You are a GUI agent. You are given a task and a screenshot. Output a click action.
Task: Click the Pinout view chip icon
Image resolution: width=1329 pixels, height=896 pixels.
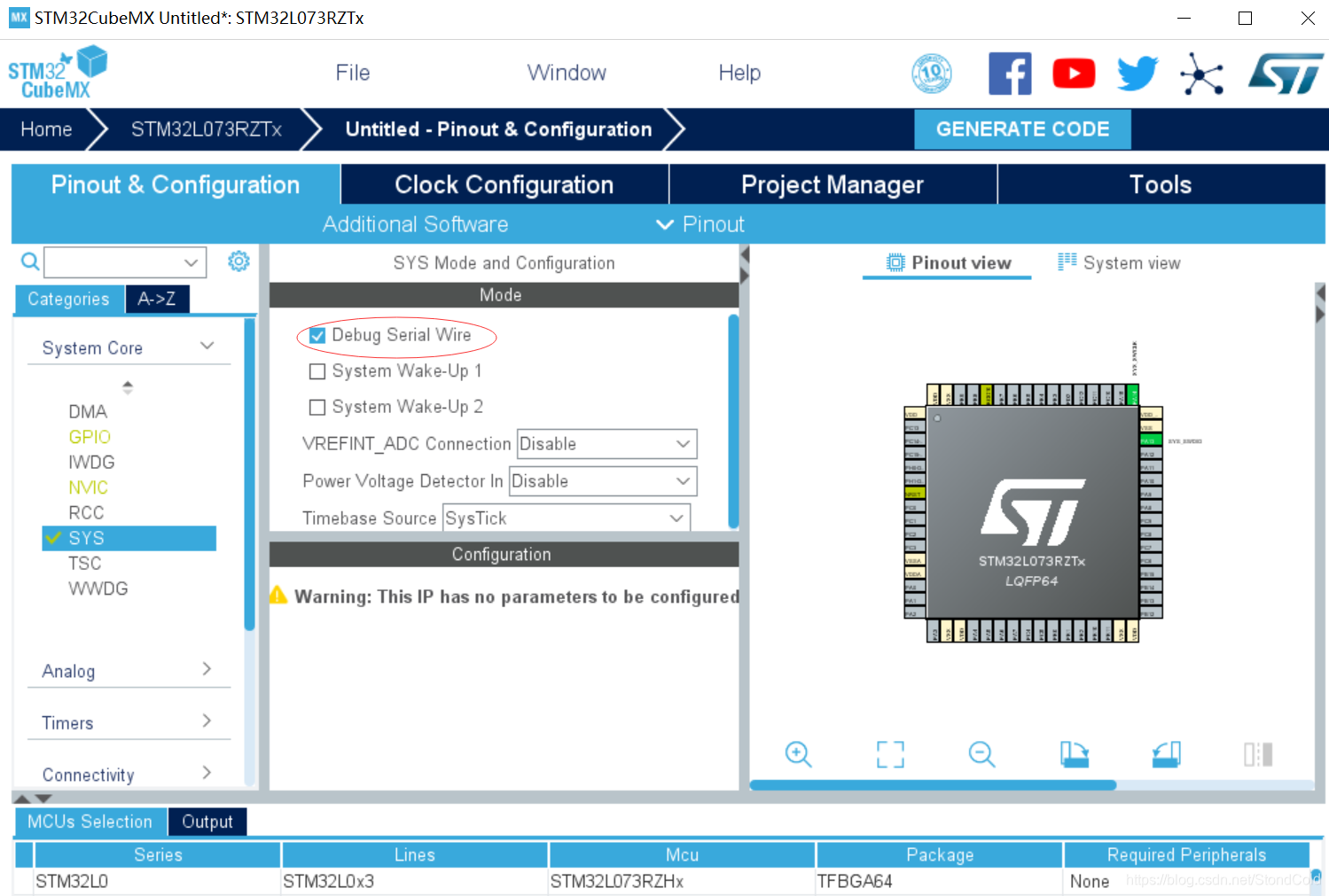point(896,262)
